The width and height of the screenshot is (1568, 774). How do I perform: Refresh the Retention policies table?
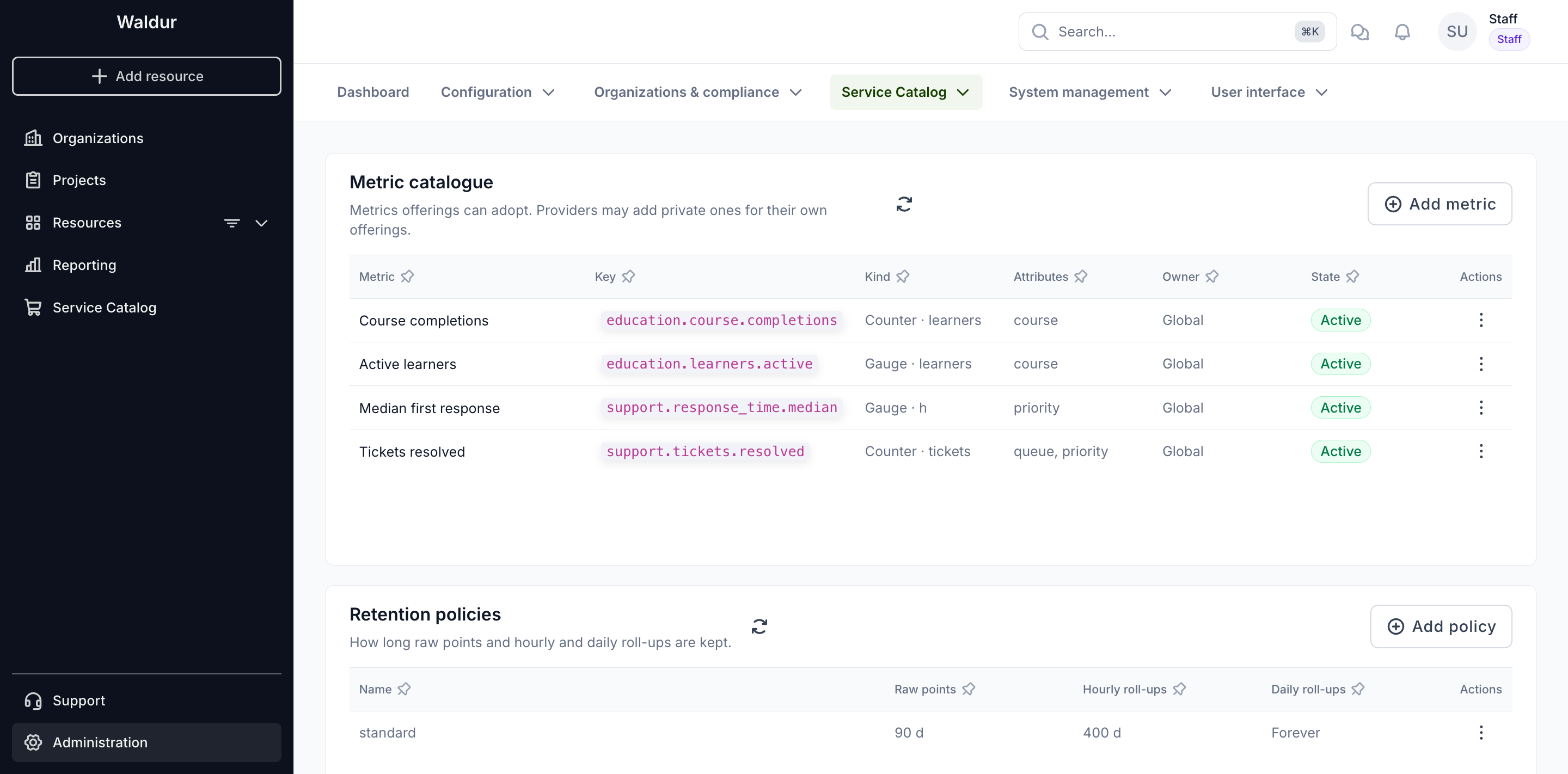[x=759, y=626]
